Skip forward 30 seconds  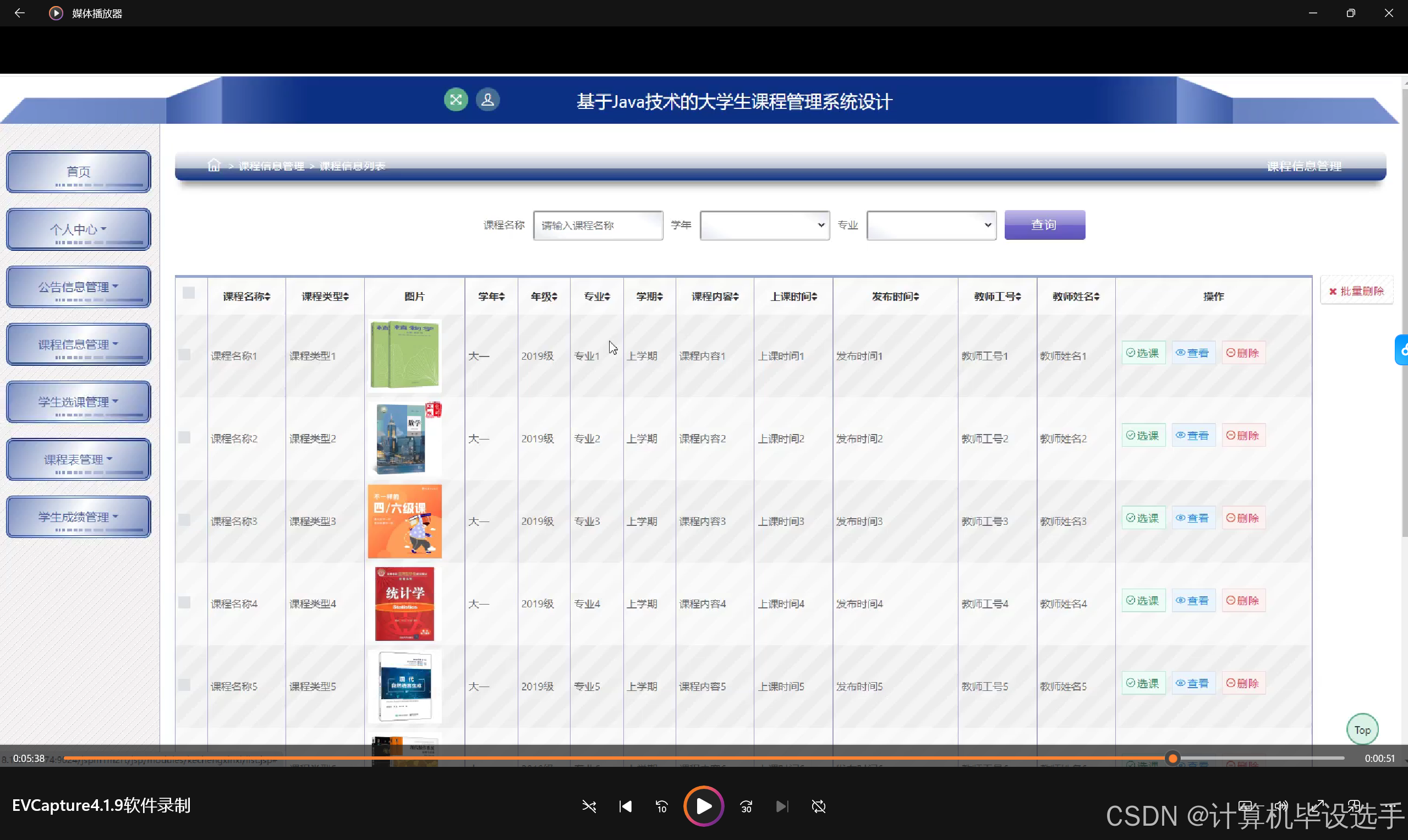tap(746, 806)
